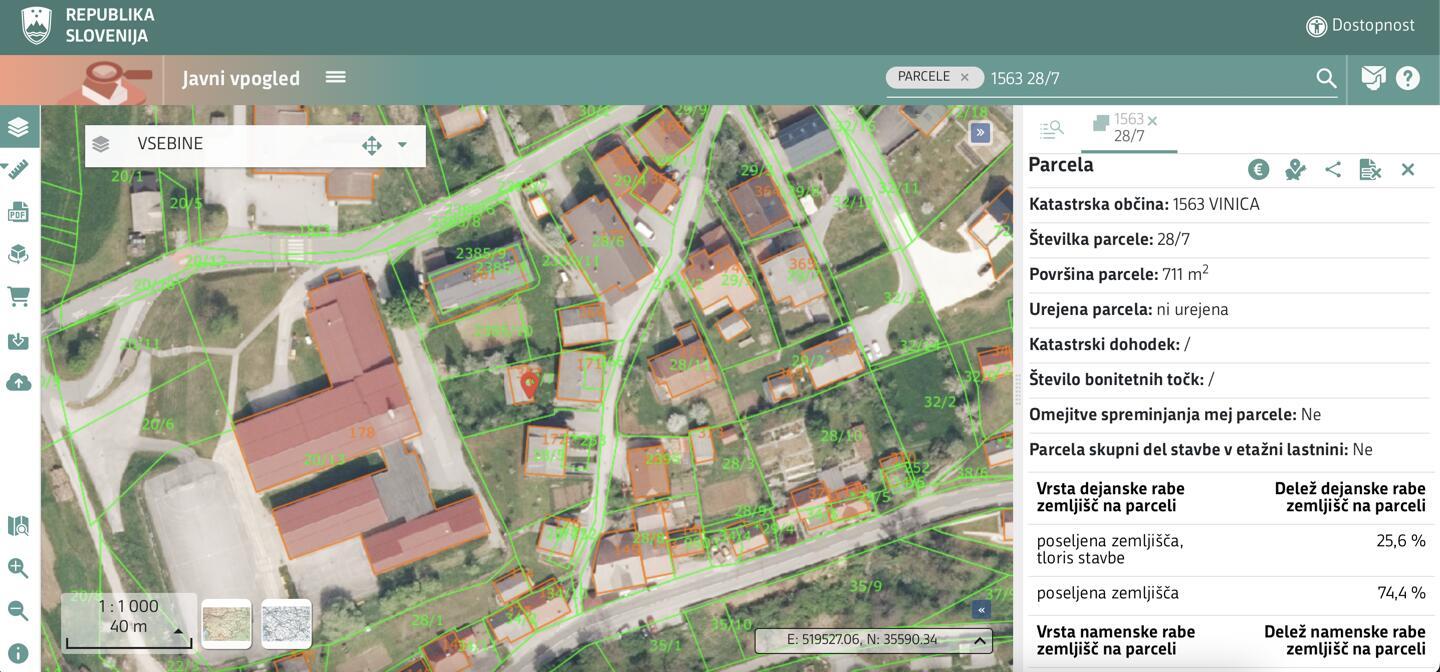Viewport: 1440px width, 672px height.
Task: Collapse the right panel with double arrow
Action: (980, 132)
